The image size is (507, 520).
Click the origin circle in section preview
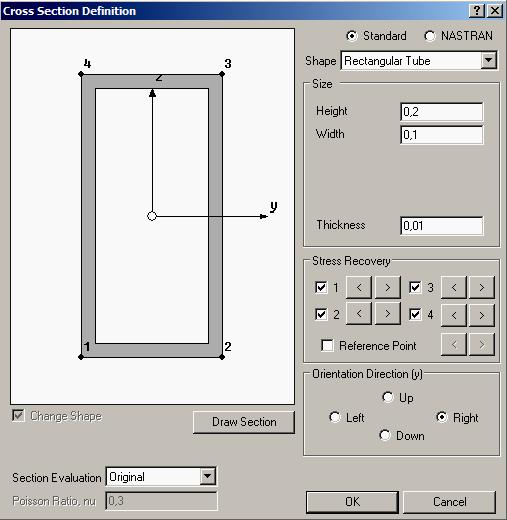(152, 216)
